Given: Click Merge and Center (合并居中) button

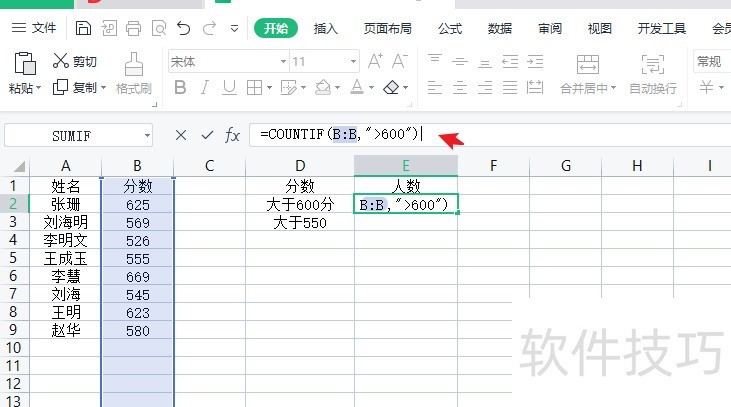Looking at the screenshot, I should click(587, 74).
